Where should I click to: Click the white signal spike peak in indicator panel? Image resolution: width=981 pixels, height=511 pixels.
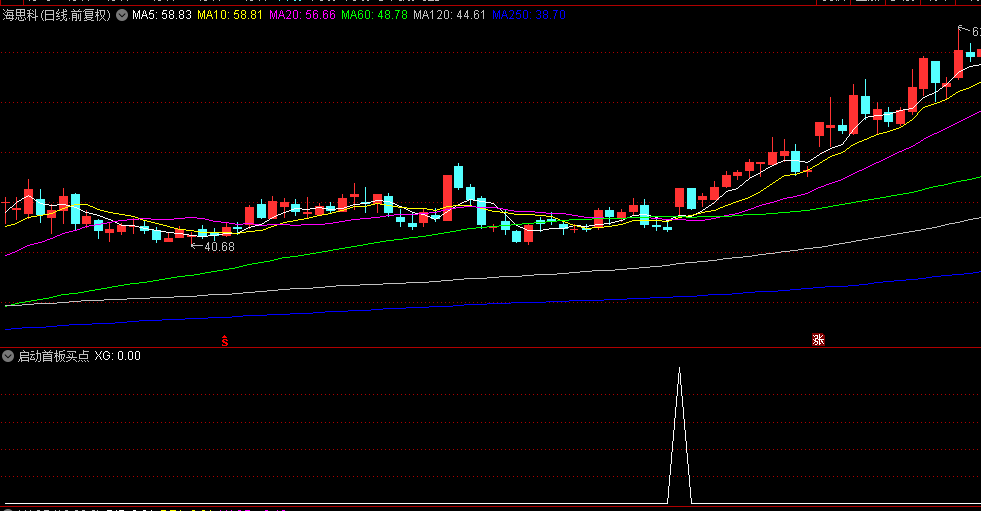tap(679, 369)
